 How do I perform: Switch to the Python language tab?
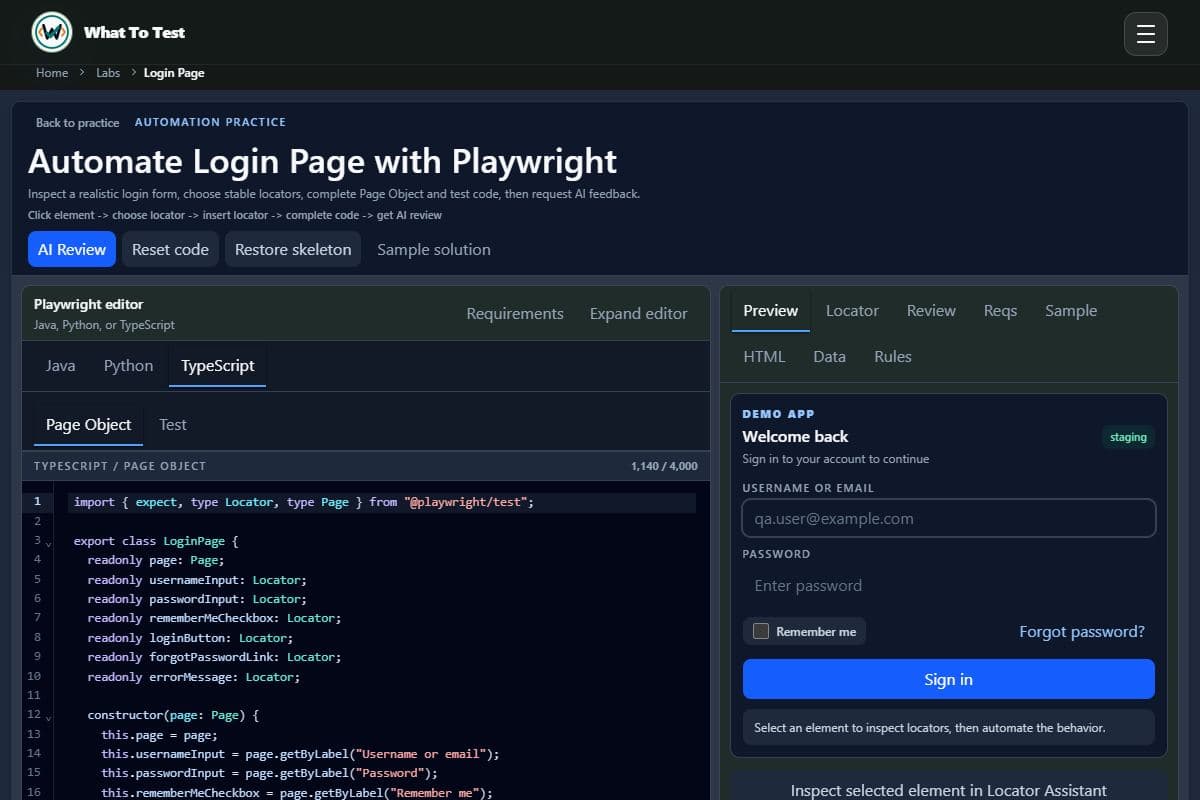tap(129, 365)
